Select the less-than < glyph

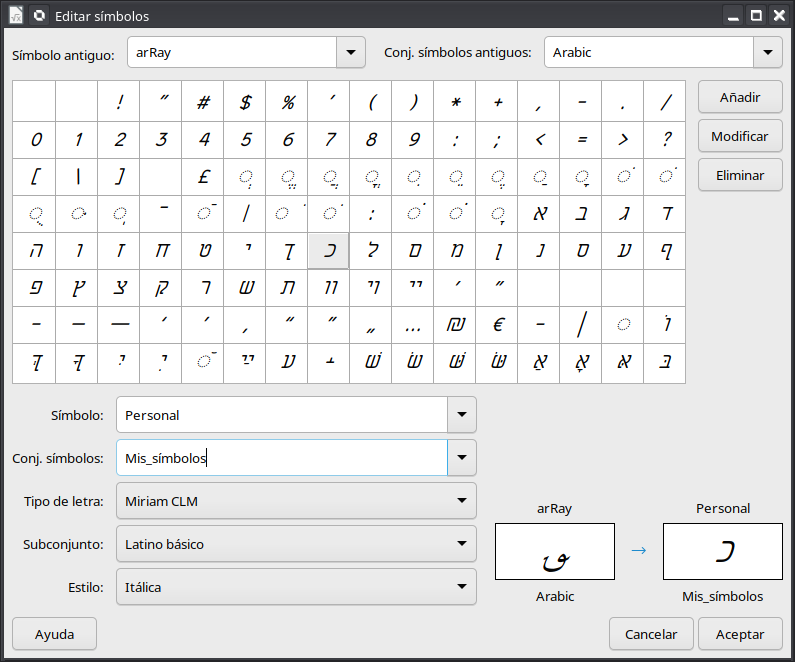coord(539,139)
